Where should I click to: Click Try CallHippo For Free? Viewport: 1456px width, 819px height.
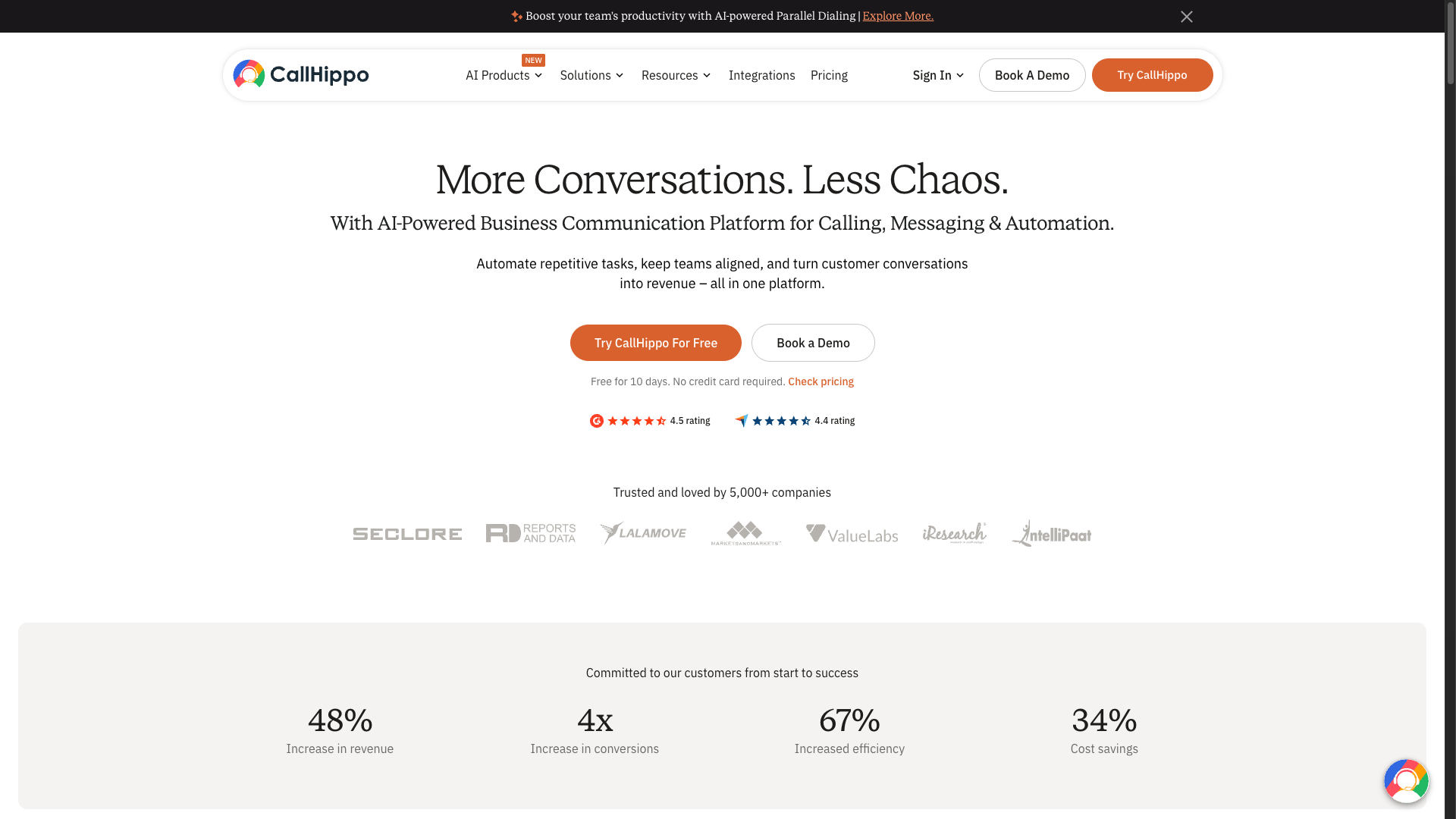coord(655,343)
